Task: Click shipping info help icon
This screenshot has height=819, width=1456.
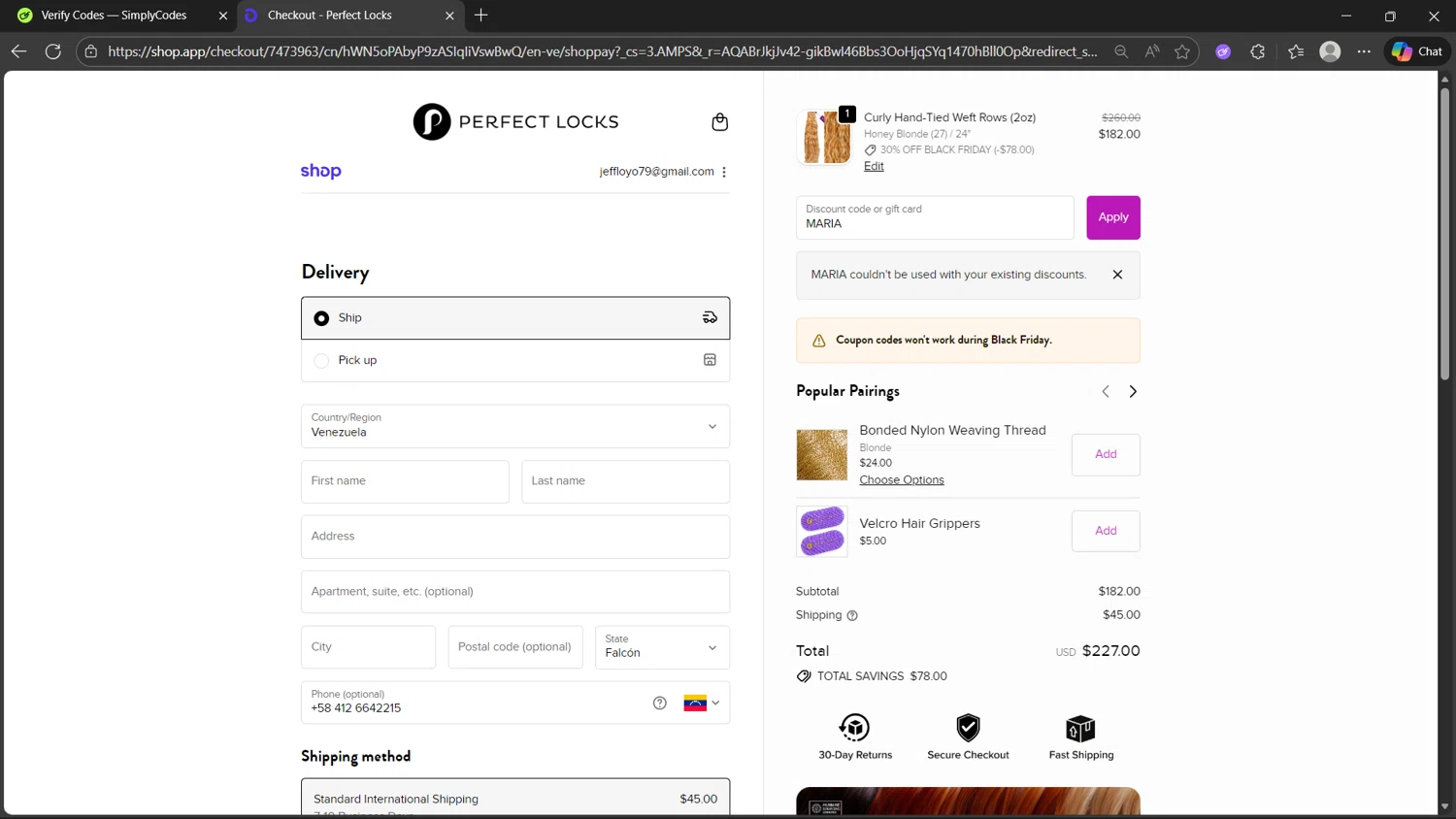Action: click(x=852, y=615)
